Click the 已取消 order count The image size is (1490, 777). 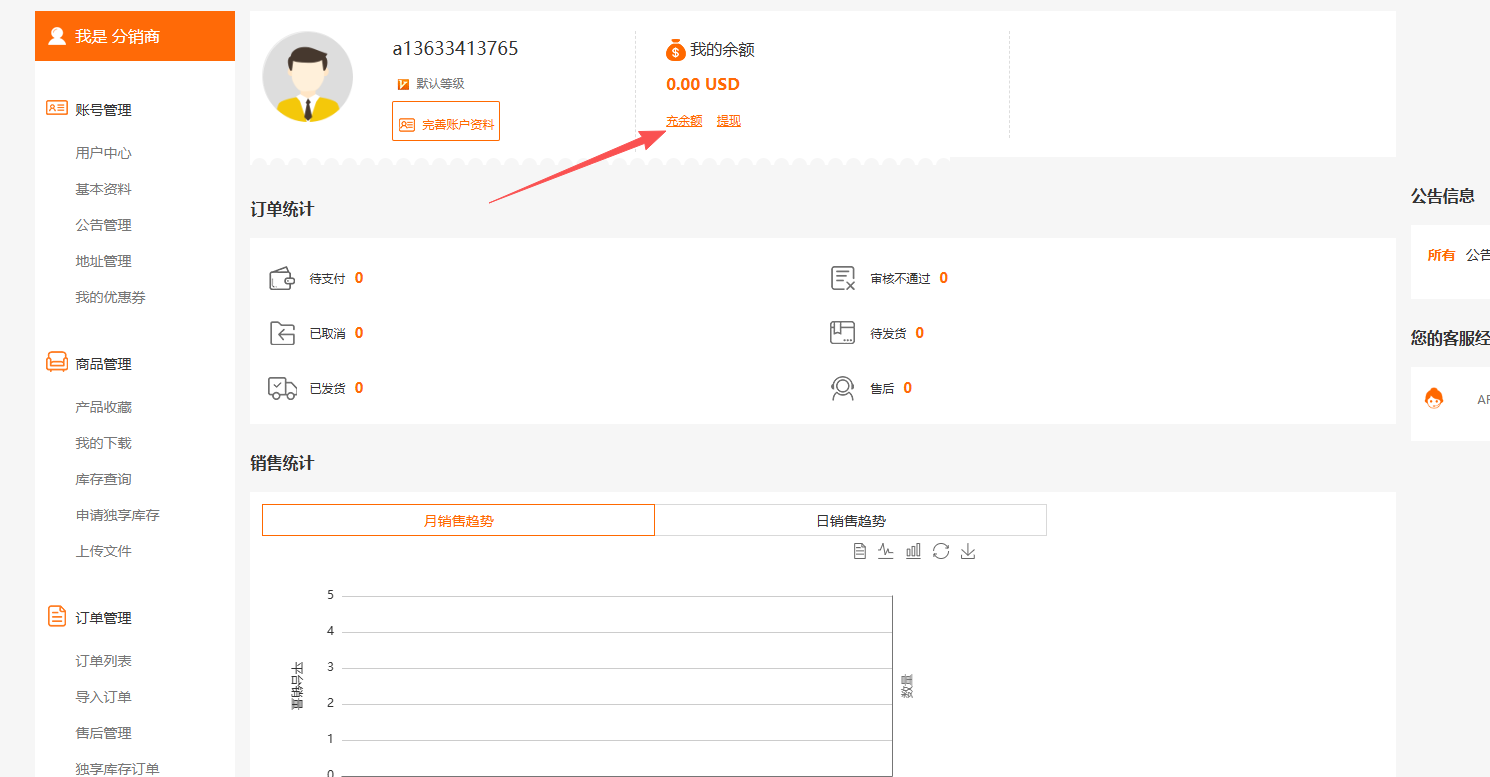tap(359, 333)
